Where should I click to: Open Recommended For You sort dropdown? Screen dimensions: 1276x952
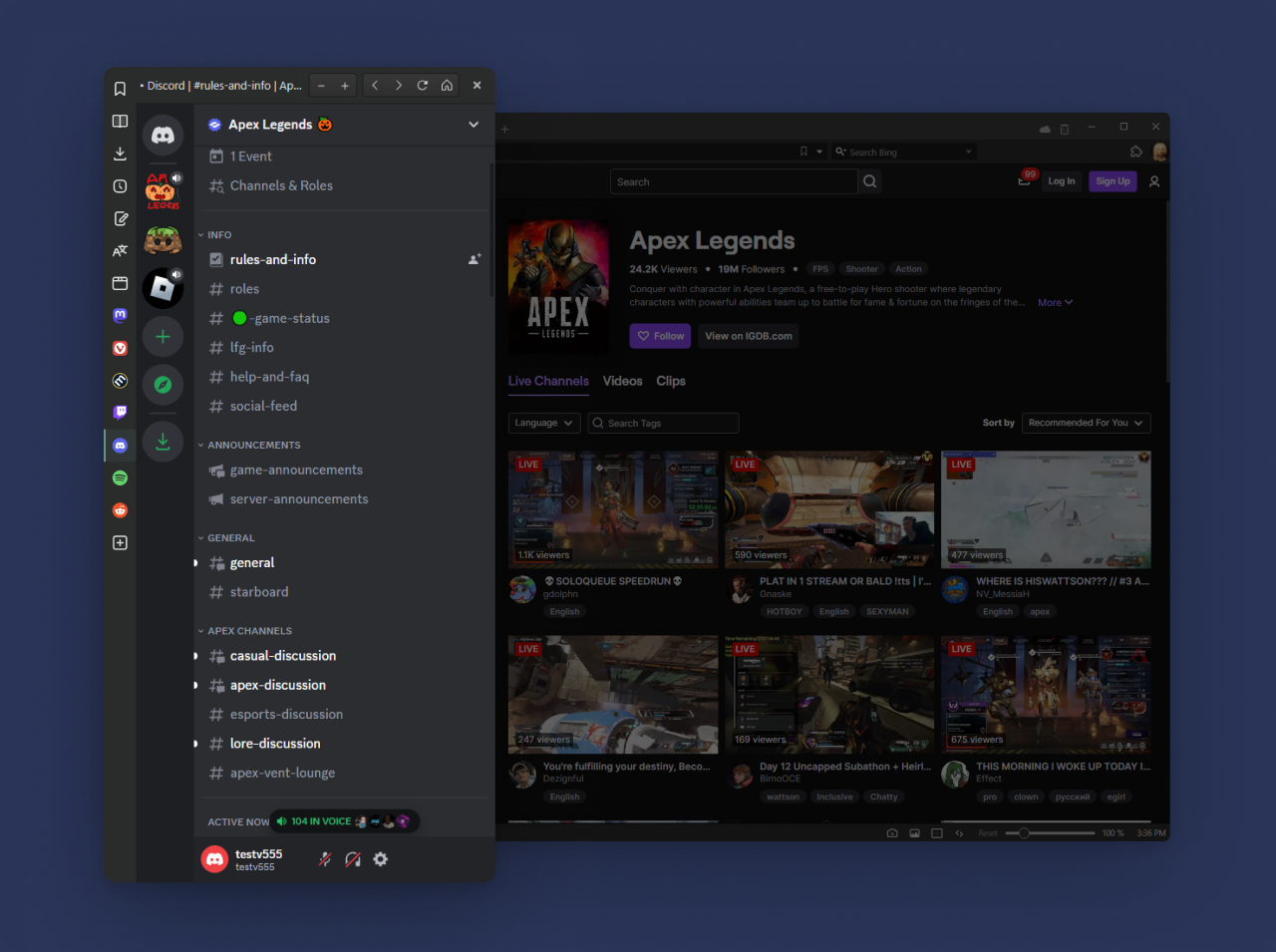[x=1087, y=423]
